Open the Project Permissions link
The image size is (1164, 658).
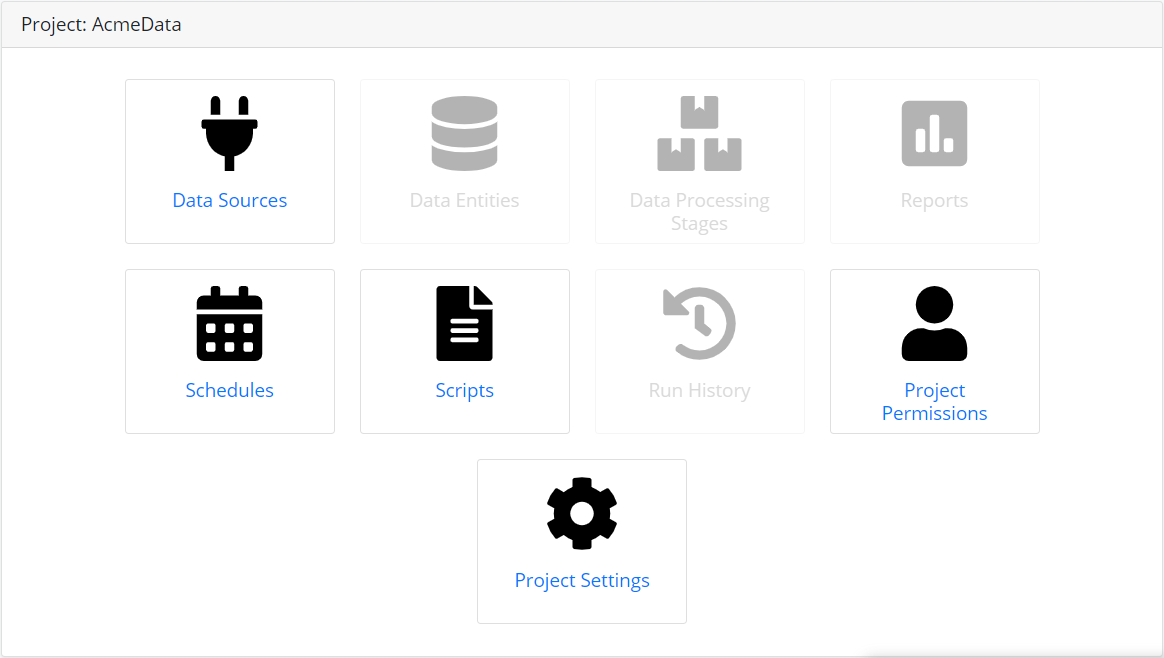click(x=935, y=402)
